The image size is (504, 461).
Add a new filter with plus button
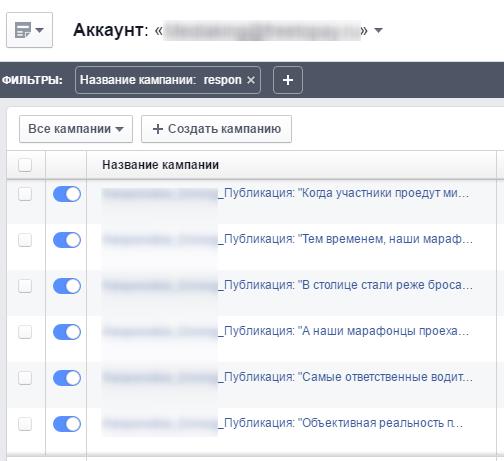coord(288,80)
